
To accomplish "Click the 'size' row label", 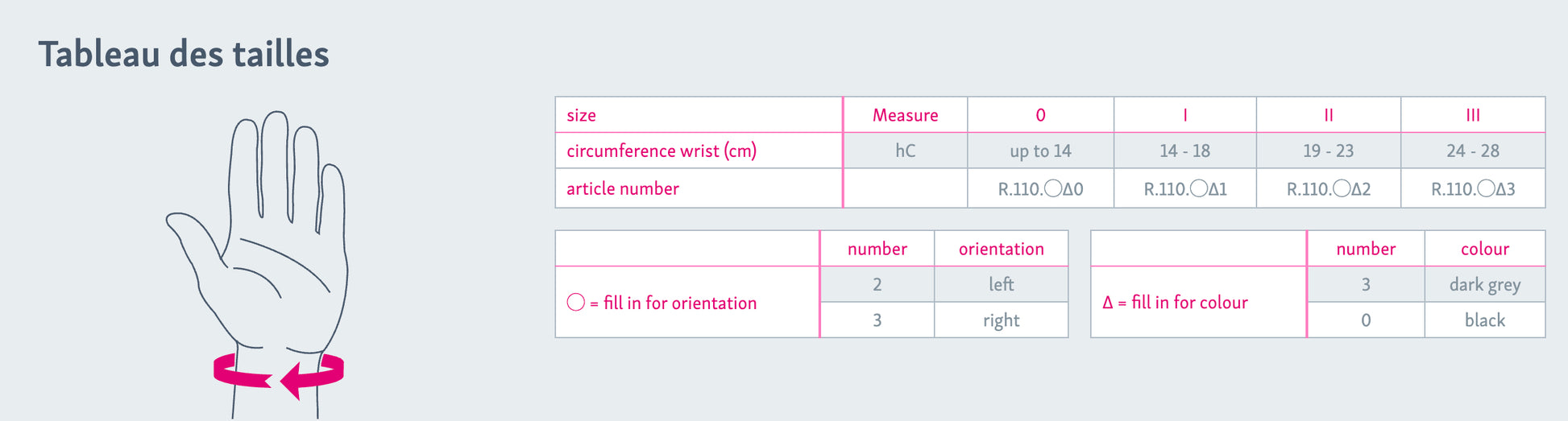I will click(581, 115).
